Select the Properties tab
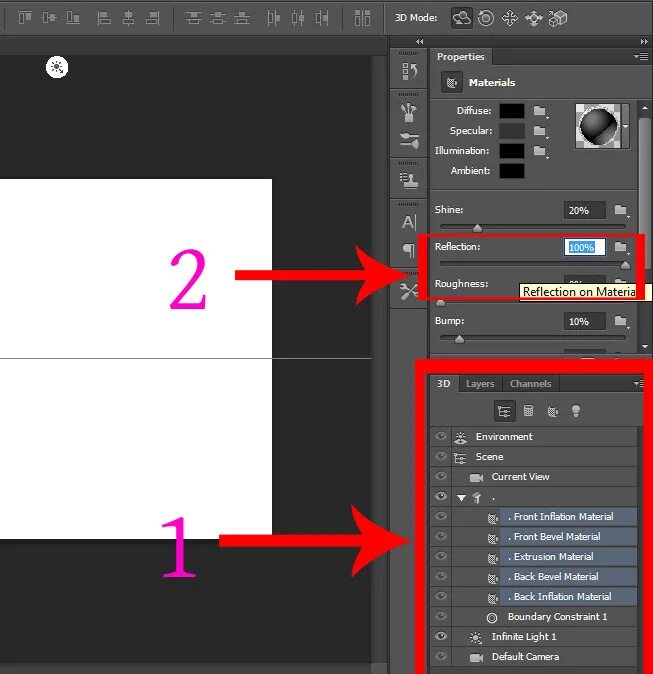 460,57
